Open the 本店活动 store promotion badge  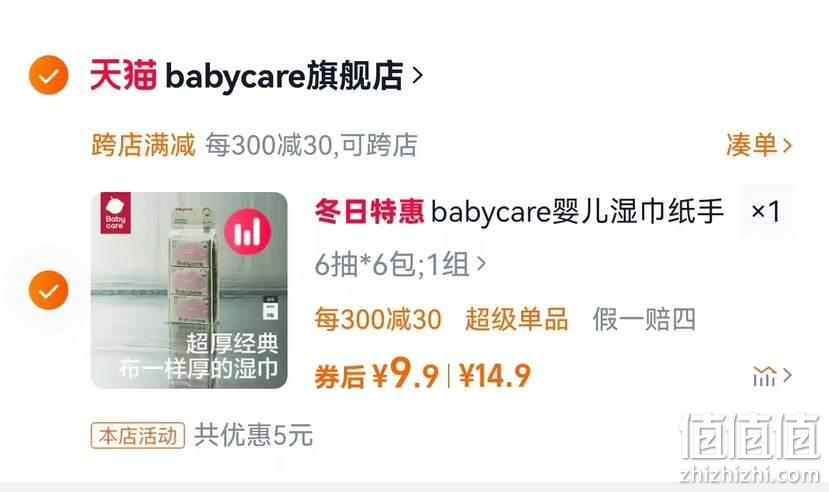137,436
